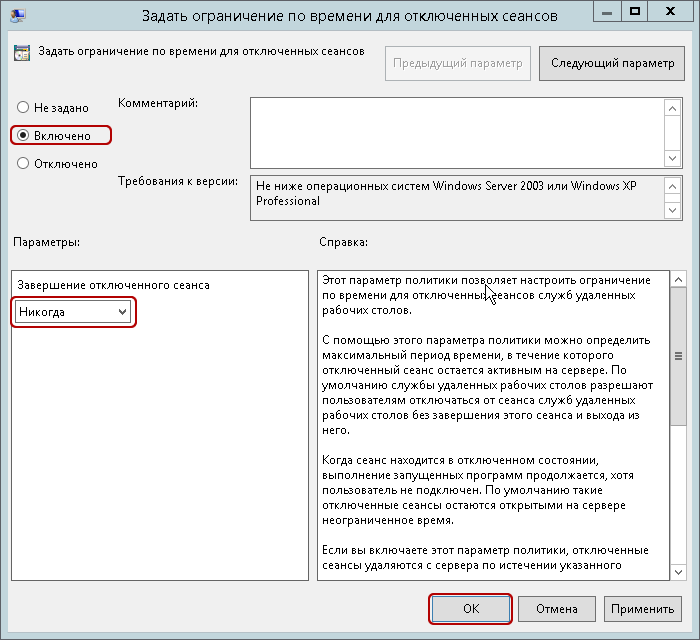Viewport: 700px width, 640px height.
Task: Click the 'Справка:' label
Action: coord(343,242)
